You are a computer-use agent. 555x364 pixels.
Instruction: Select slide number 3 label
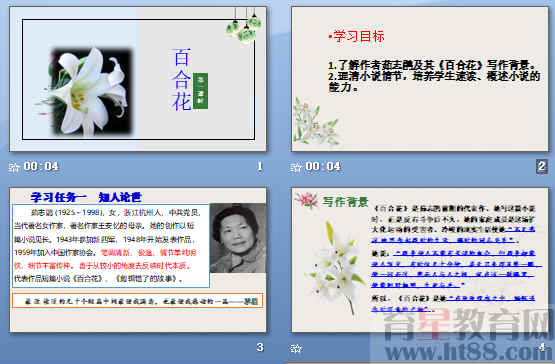(260, 347)
